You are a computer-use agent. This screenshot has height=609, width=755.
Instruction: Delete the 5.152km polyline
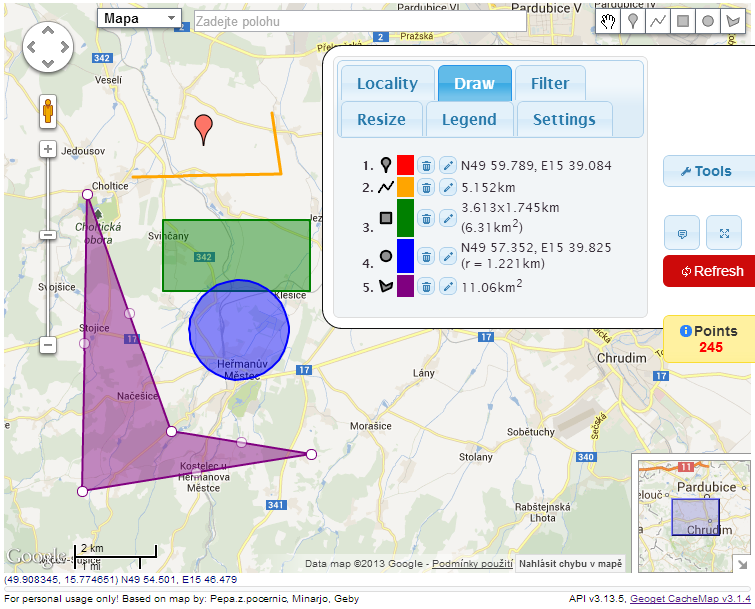[426, 187]
